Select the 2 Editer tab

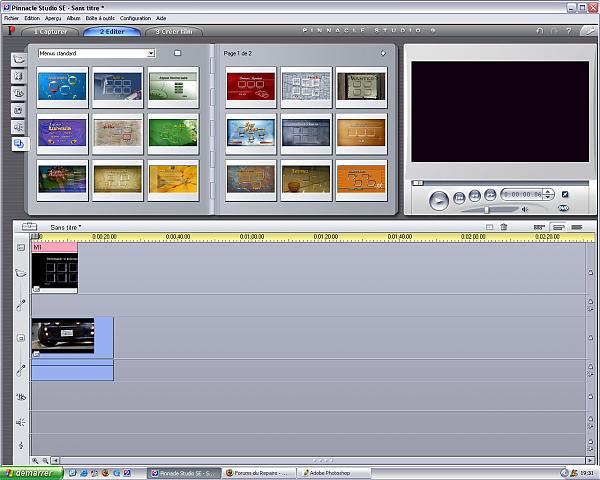112,31
